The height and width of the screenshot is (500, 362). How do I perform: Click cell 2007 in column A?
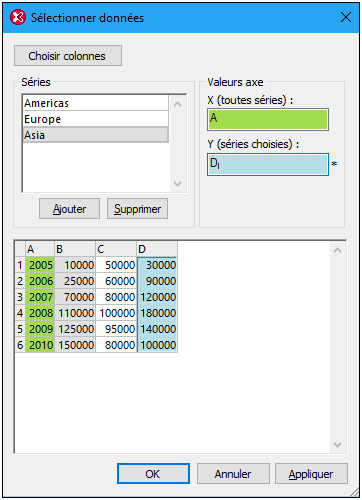pyautogui.click(x=40, y=297)
